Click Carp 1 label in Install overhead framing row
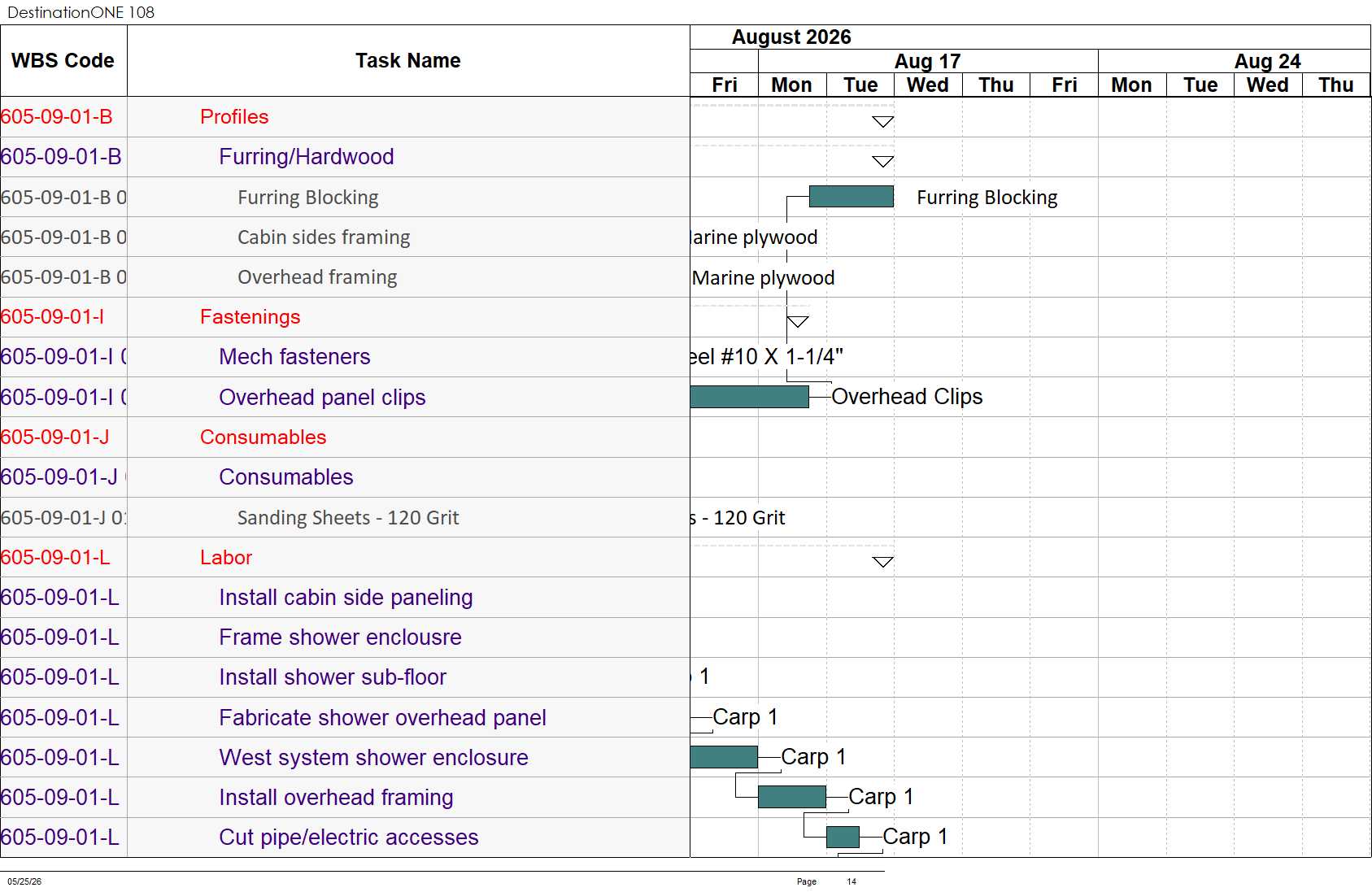Viewport: 1372px width, 892px height. pyautogui.click(x=881, y=797)
